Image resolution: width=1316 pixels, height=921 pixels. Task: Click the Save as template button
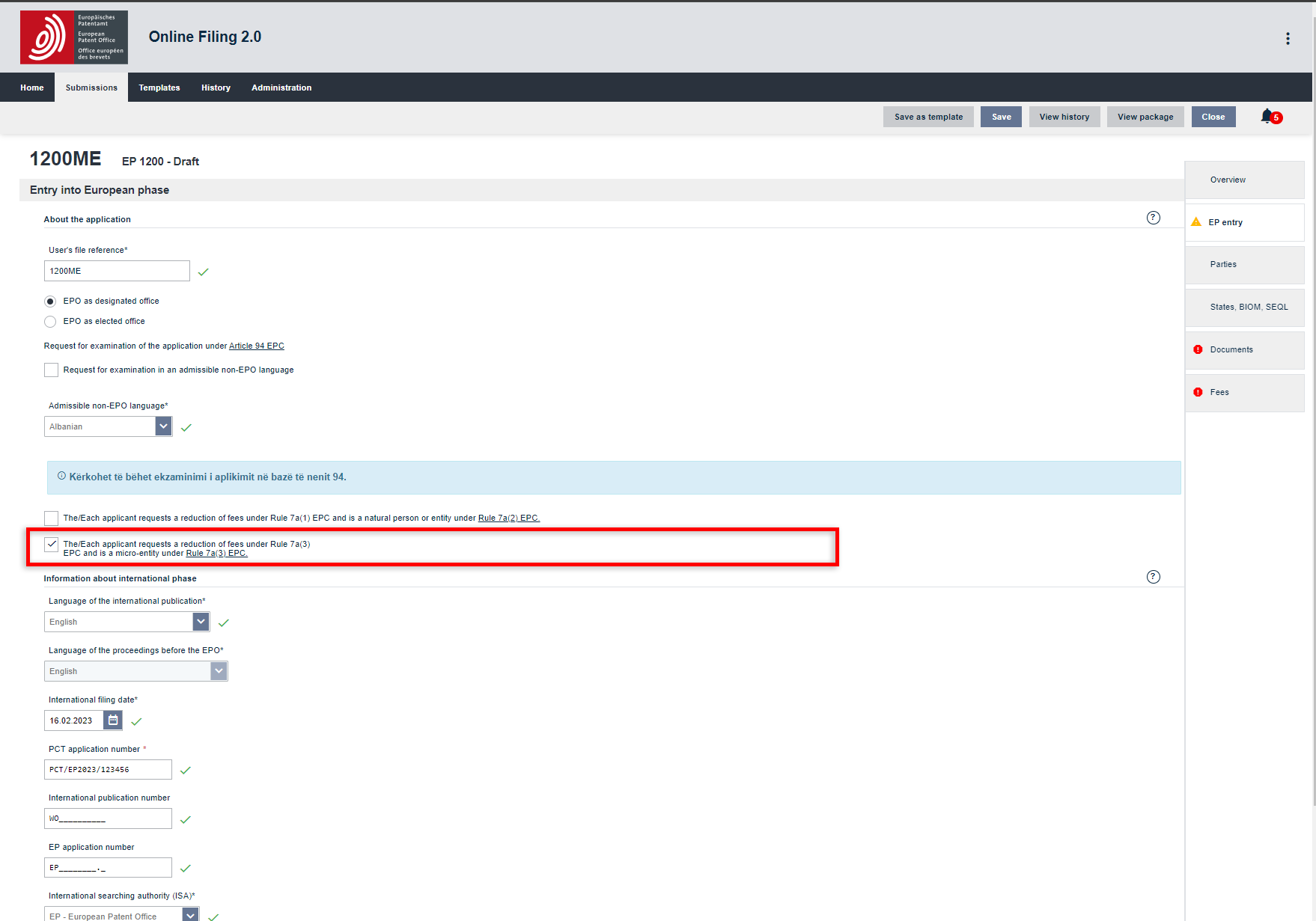tap(928, 117)
